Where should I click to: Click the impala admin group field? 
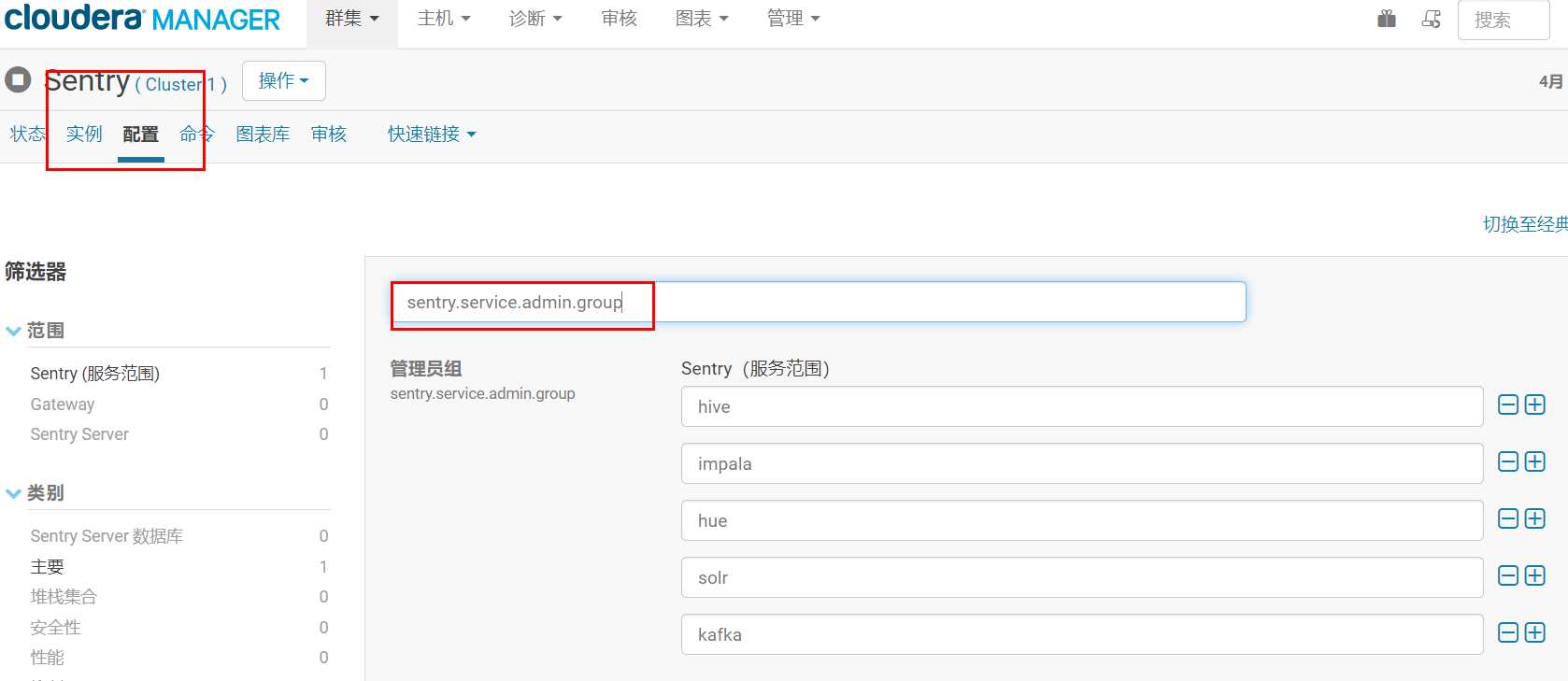[1082, 463]
